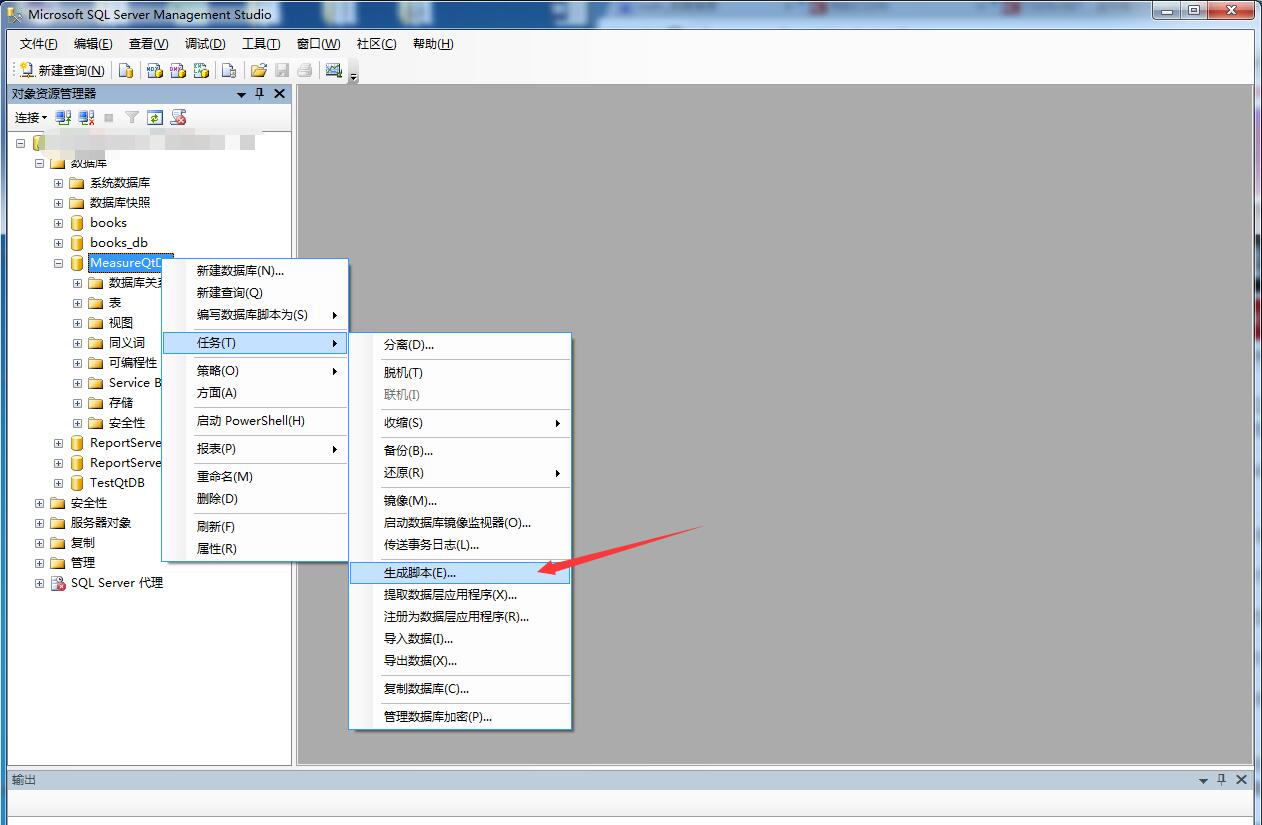Screen dimensions: 1262x825
Task: Open a Database Engine Query from toolbar
Action: [x=126, y=70]
